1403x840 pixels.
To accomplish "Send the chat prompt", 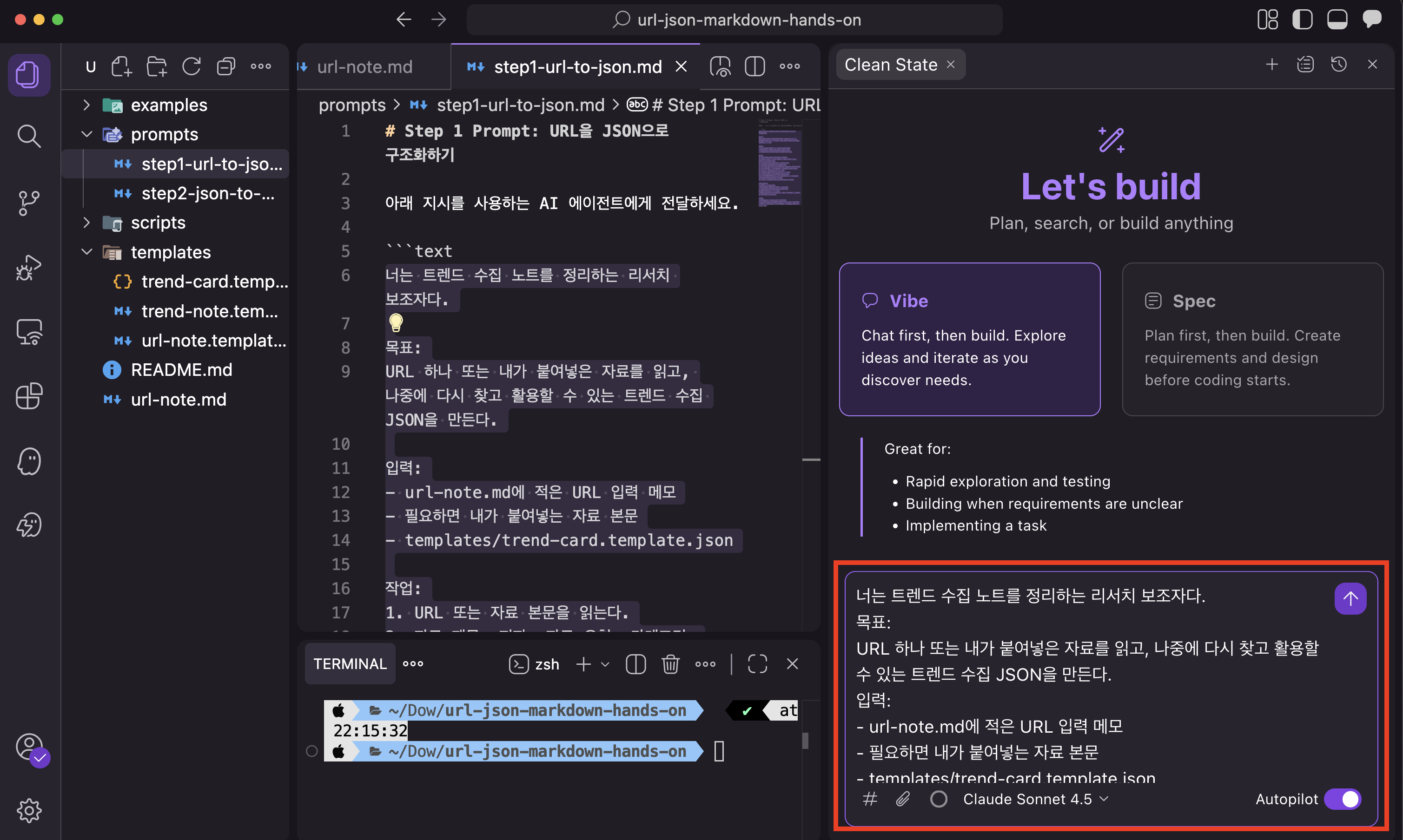I will pyautogui.click(x=1350, y=598).
